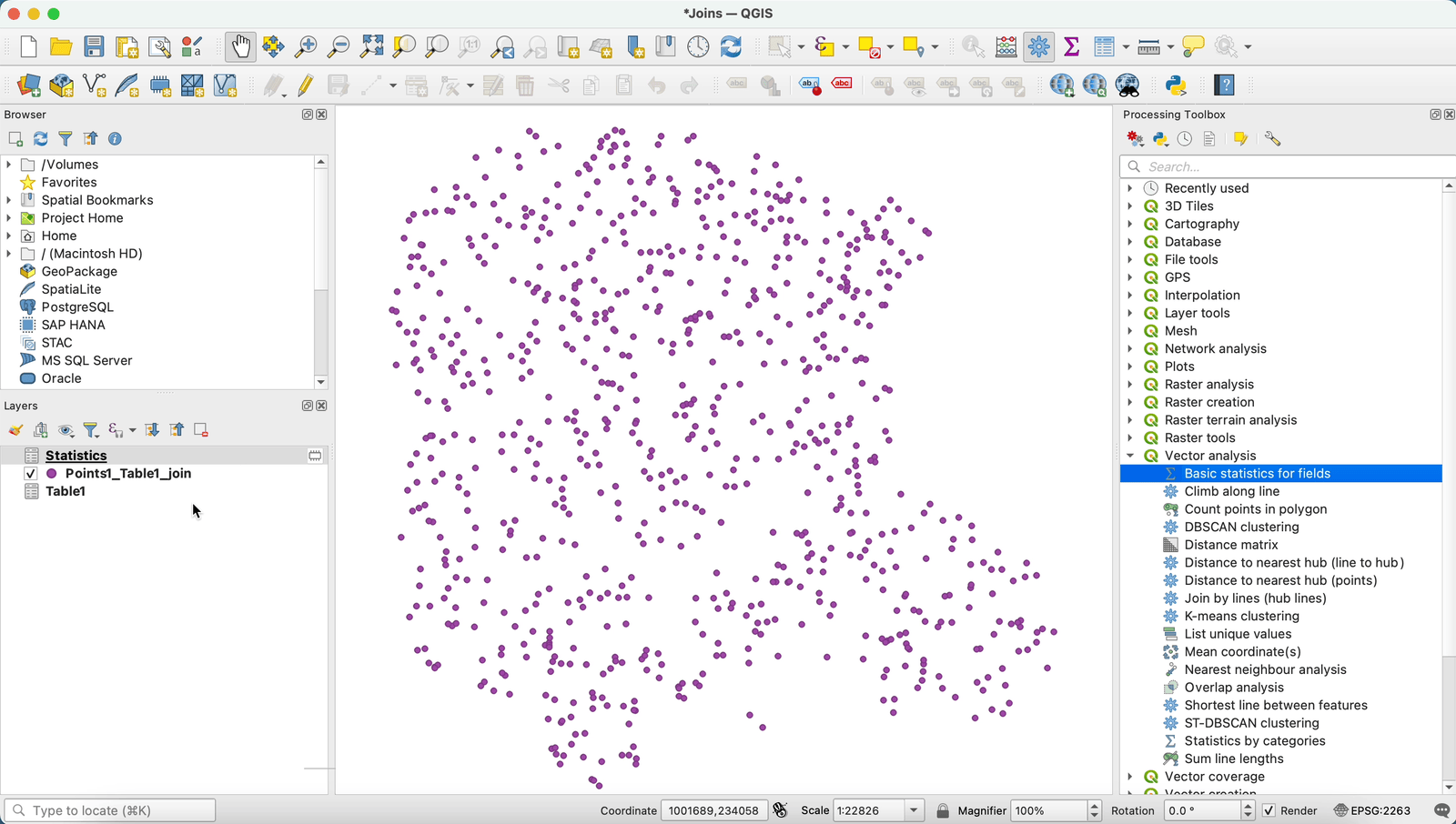The width and height of the screenshot is (1456, 824).
Task: Open Processing history clock icon
Action: tap(1185, 139)
